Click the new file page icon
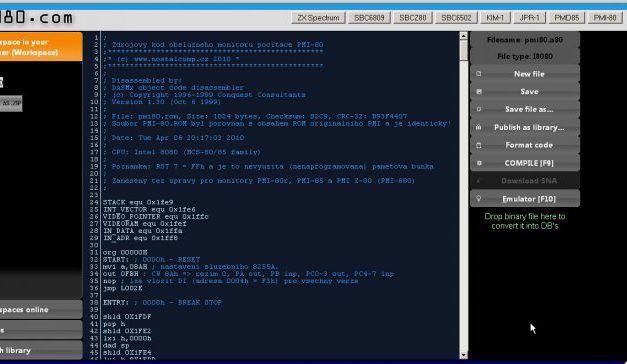This screenshot has width=627, height=364. (x=479, y=74)
